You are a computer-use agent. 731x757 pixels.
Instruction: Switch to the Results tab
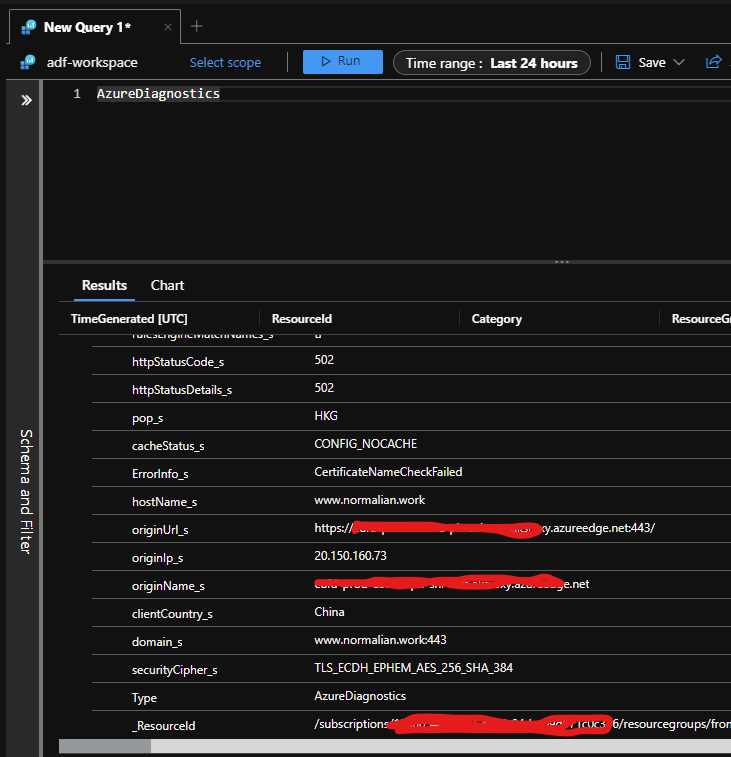coord(104,285)
